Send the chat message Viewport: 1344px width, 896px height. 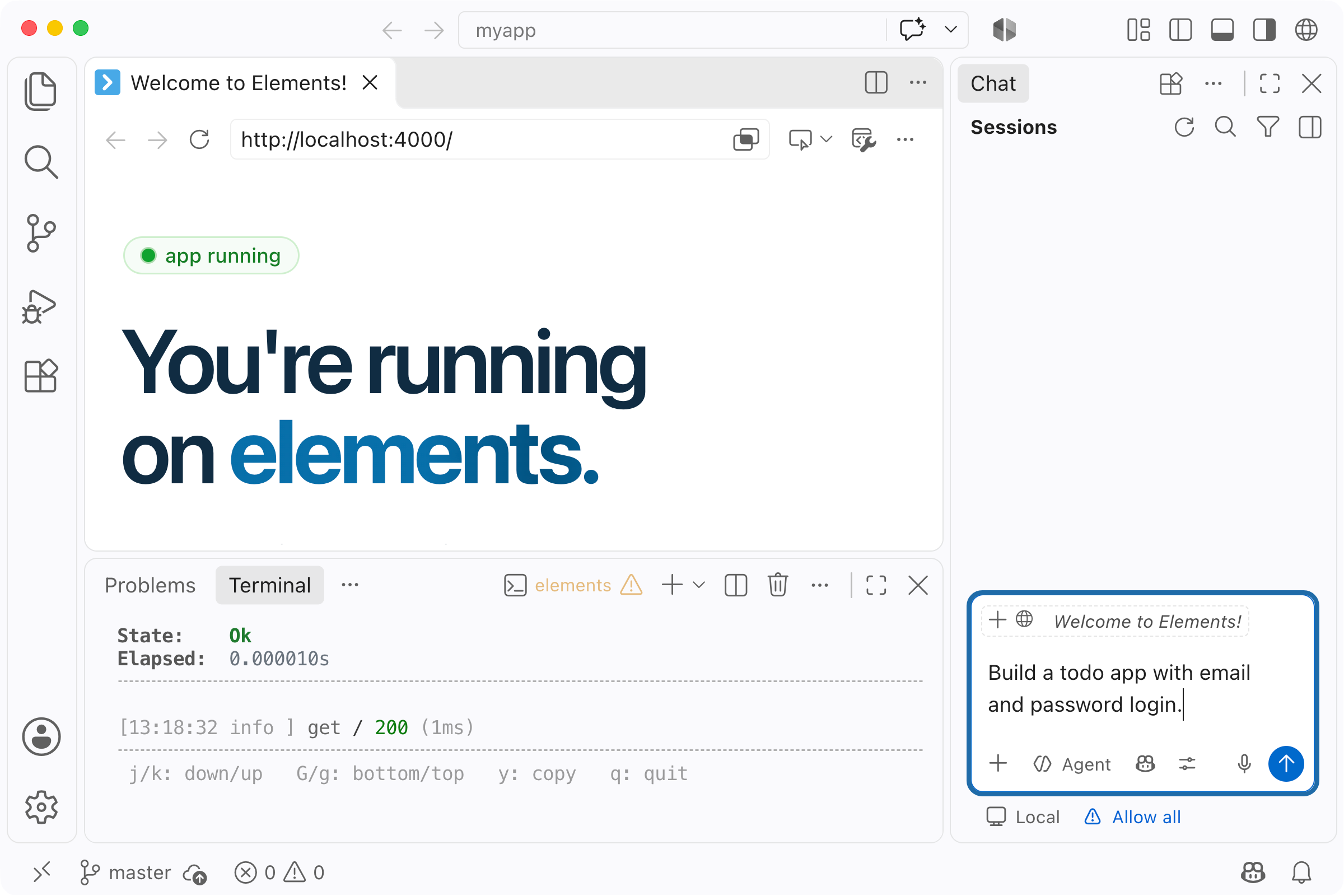(x=1286, y=763)
